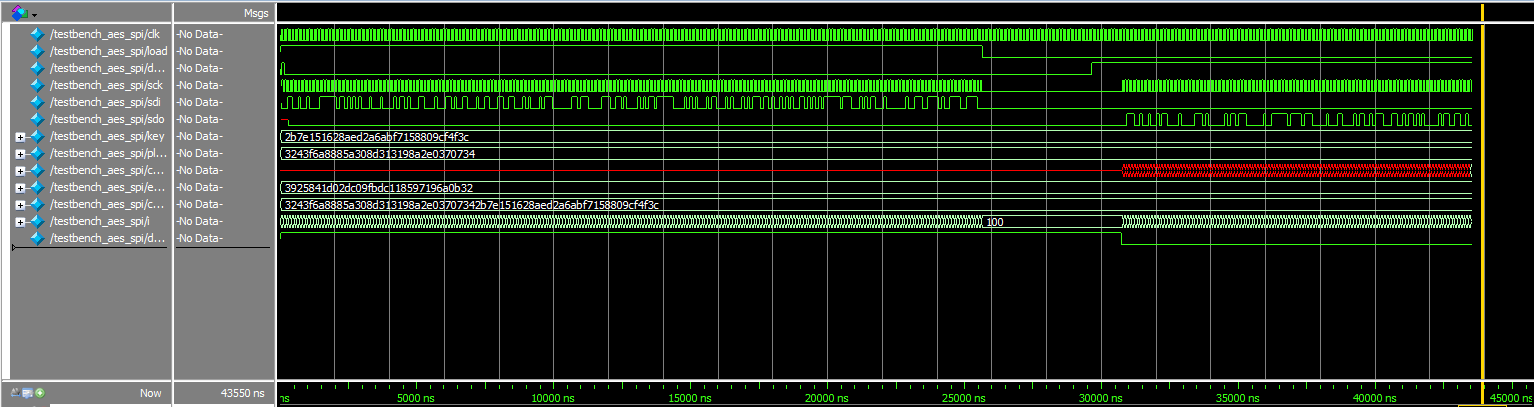Click the clk signal's blue diamond icon
1534x407 pixels.
38,34
